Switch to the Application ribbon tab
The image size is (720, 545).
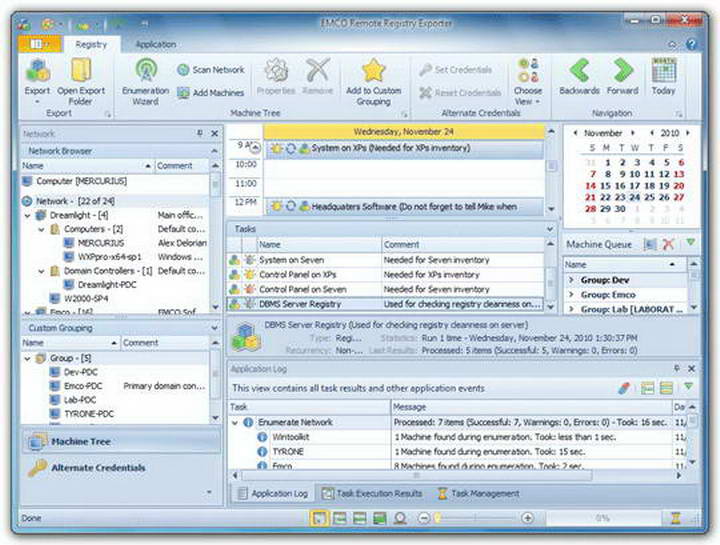(x=156, y=45)
